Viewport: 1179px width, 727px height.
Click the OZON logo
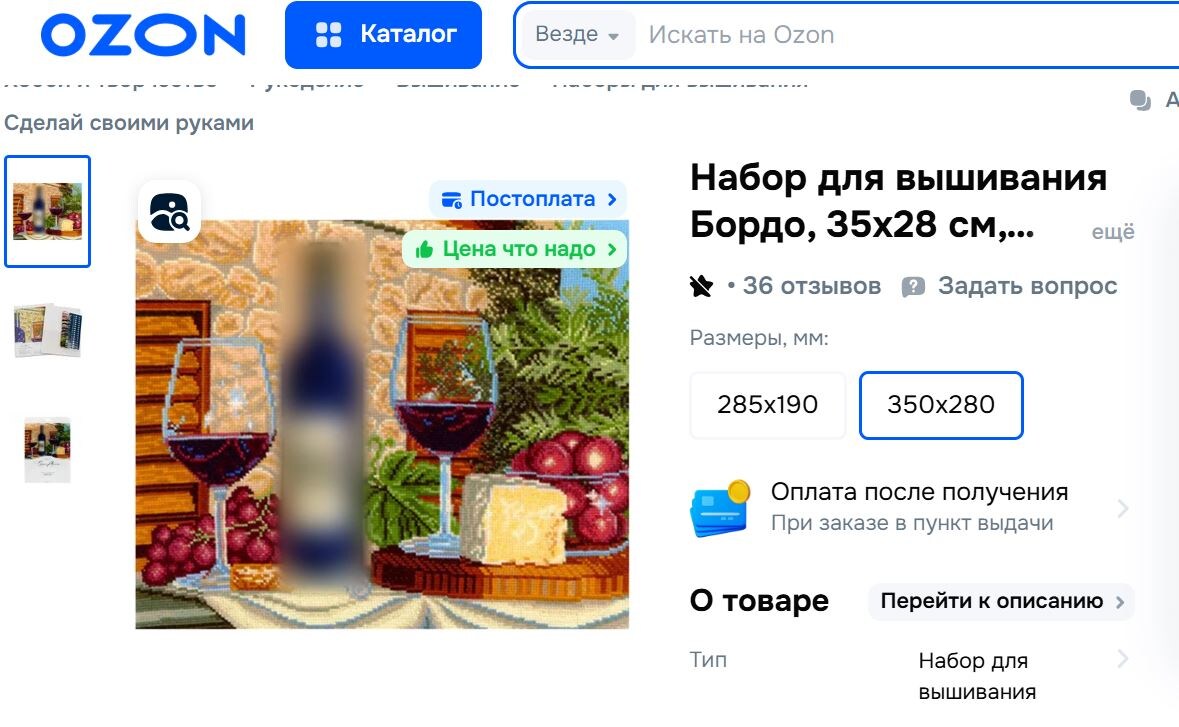point(143,35)
